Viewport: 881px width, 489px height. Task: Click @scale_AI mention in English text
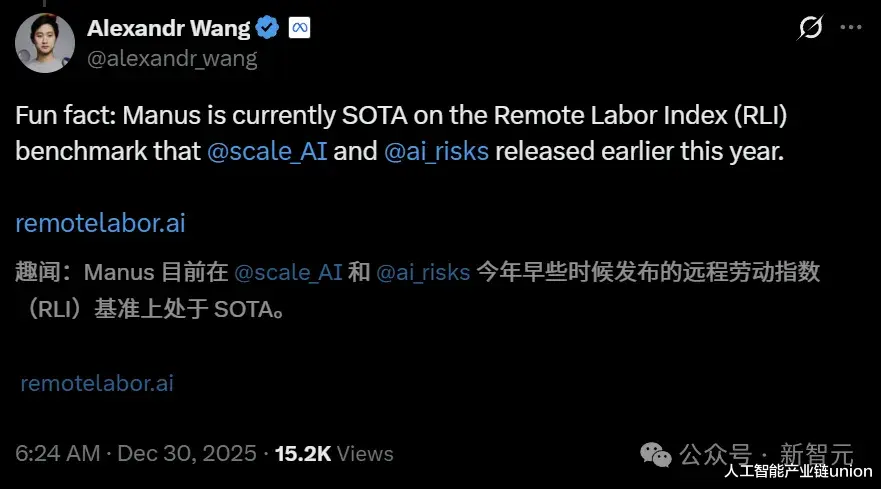point(261,153)
